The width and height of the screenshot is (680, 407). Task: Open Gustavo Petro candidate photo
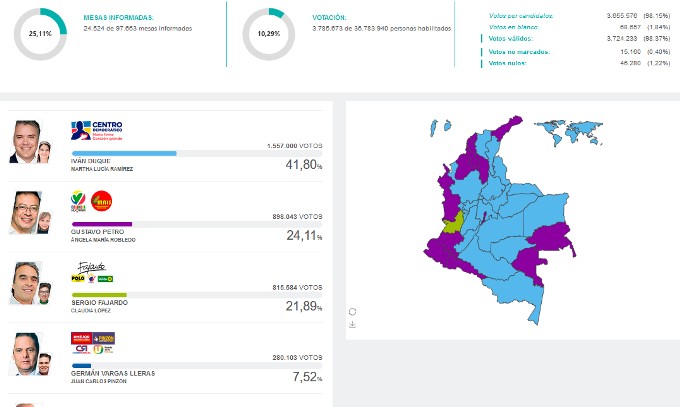coord(24,212)
